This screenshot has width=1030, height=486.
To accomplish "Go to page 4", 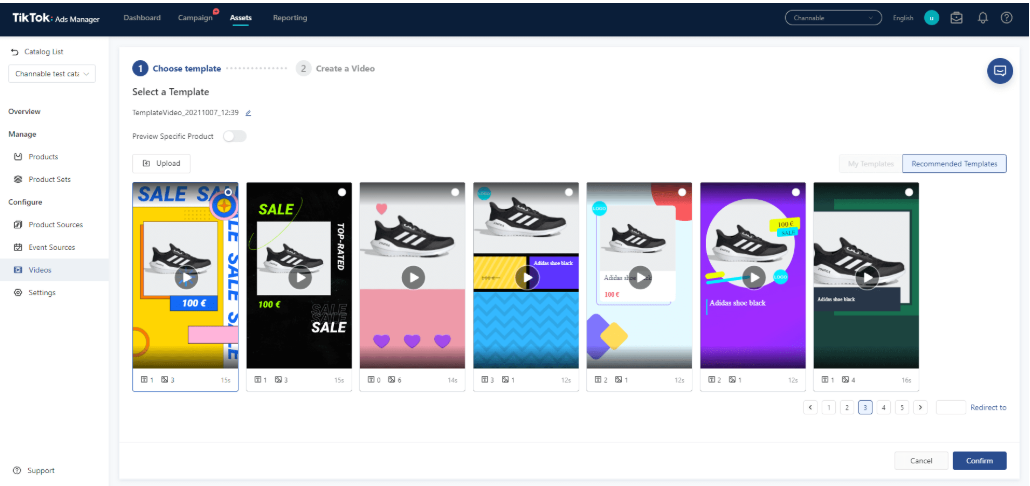I will (x=884, y=408).
